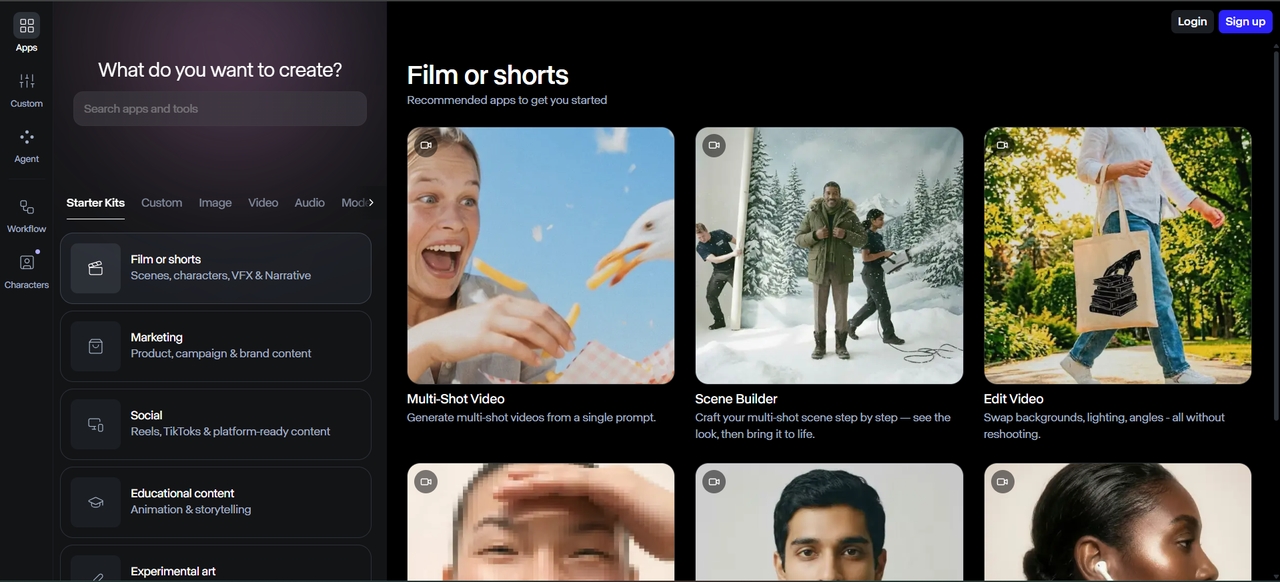Click video camera badge on Multi-Shot Video card
This screenshot has height=582, width=1280.
coord(425,145)
